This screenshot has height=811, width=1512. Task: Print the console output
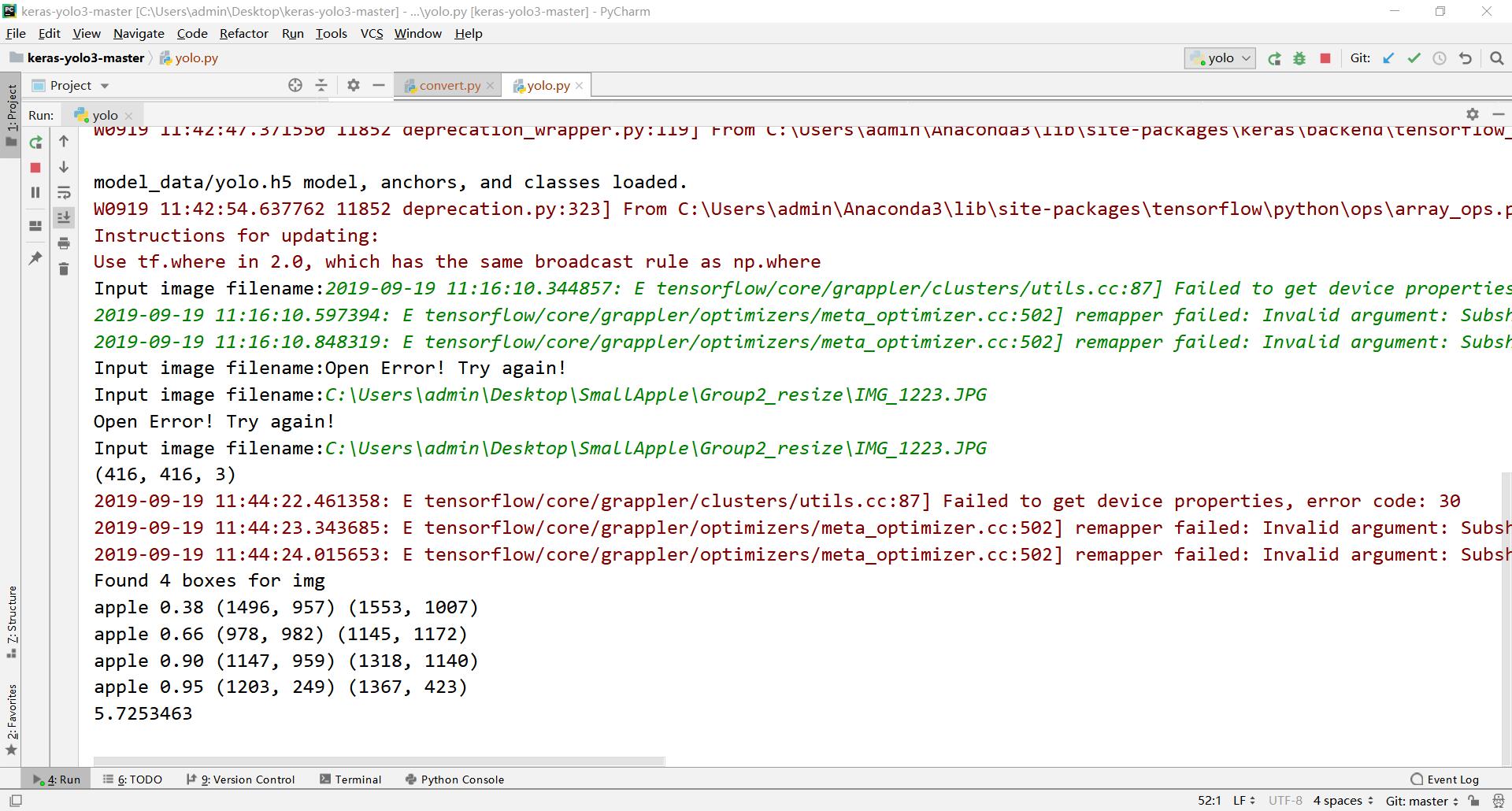click(64, 243)
